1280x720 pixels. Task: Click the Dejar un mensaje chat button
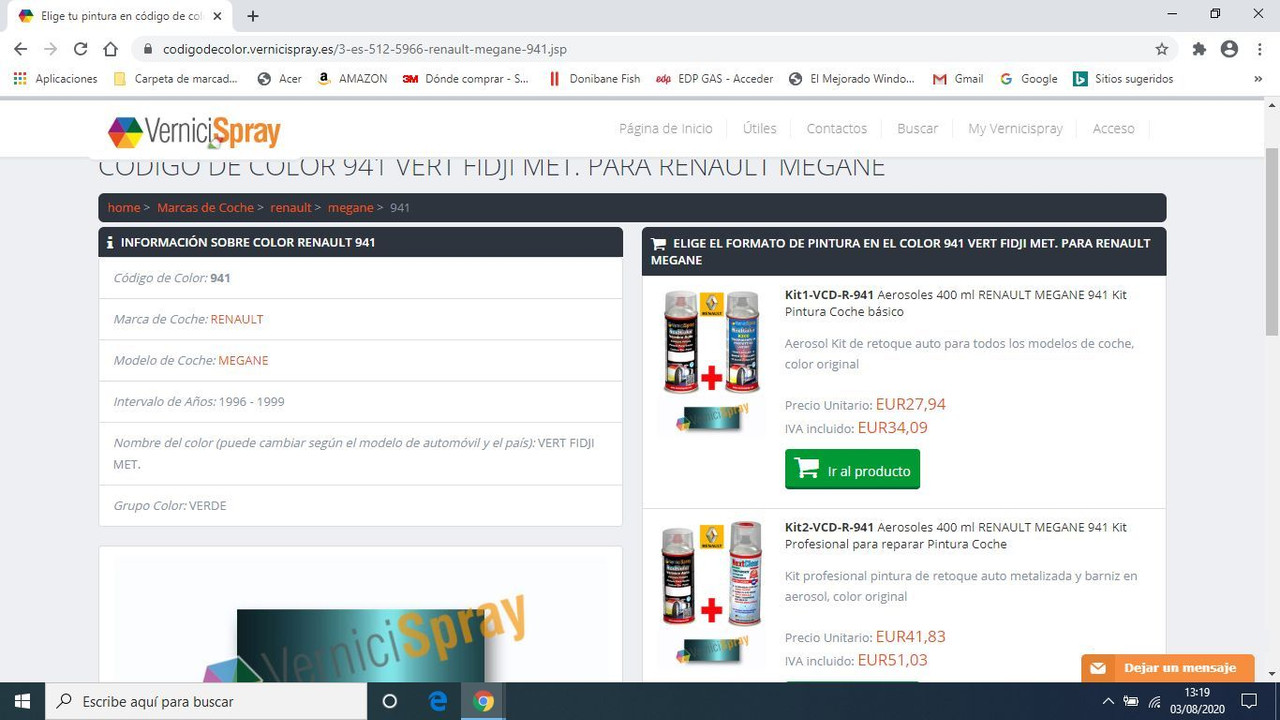(x=1168, y=668)
